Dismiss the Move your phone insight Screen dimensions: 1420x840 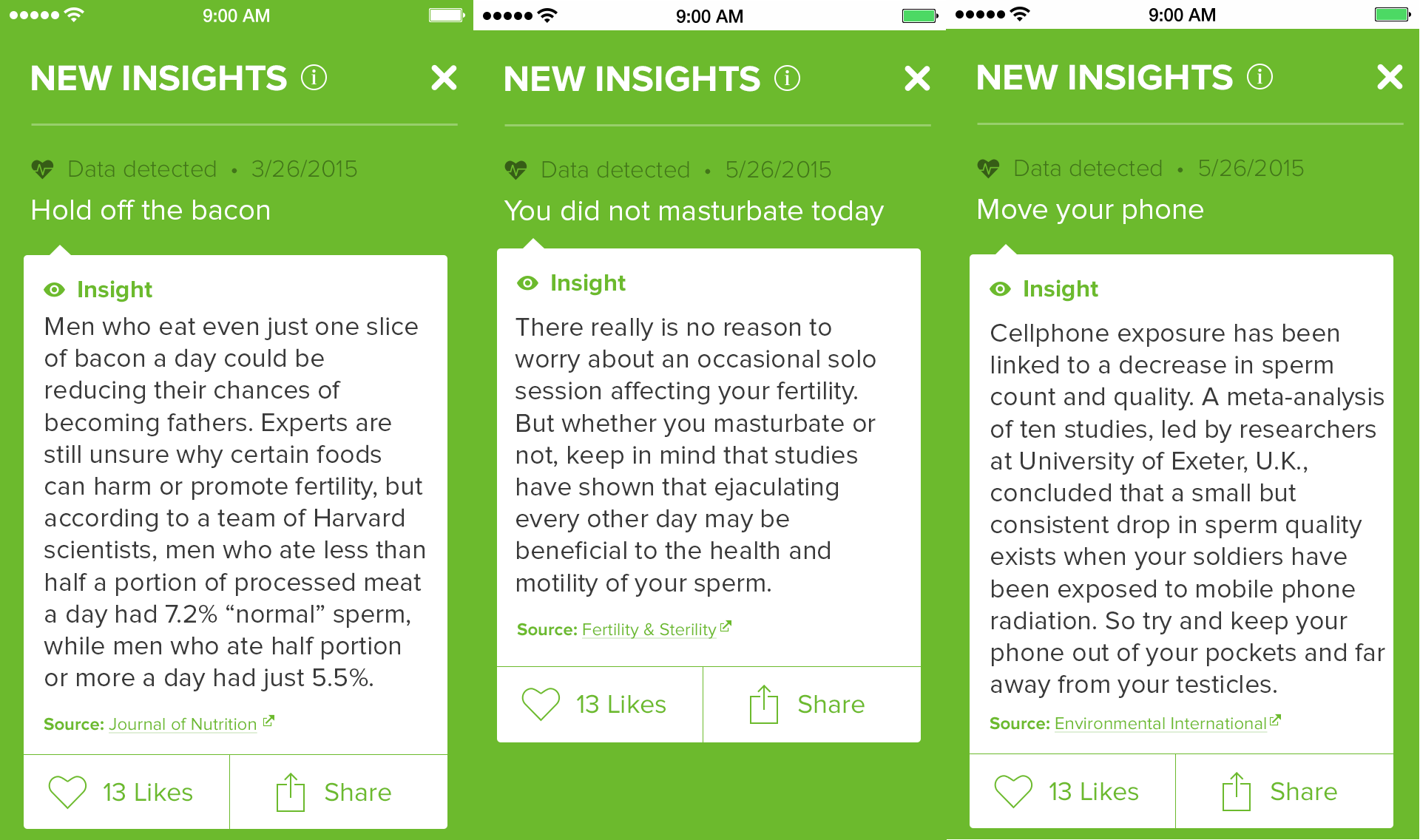(x=1390, y=77)
